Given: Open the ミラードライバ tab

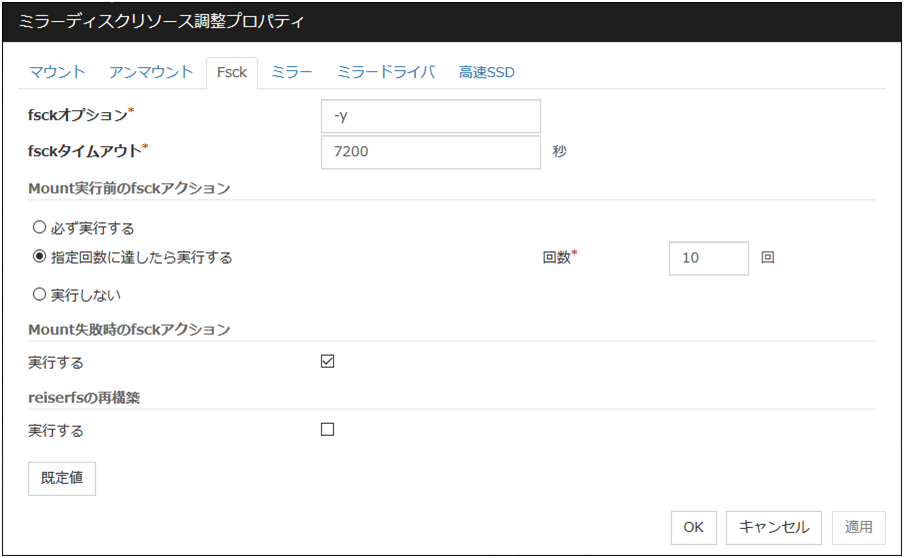Looking at the screenshot, I should tap(386, 73).
